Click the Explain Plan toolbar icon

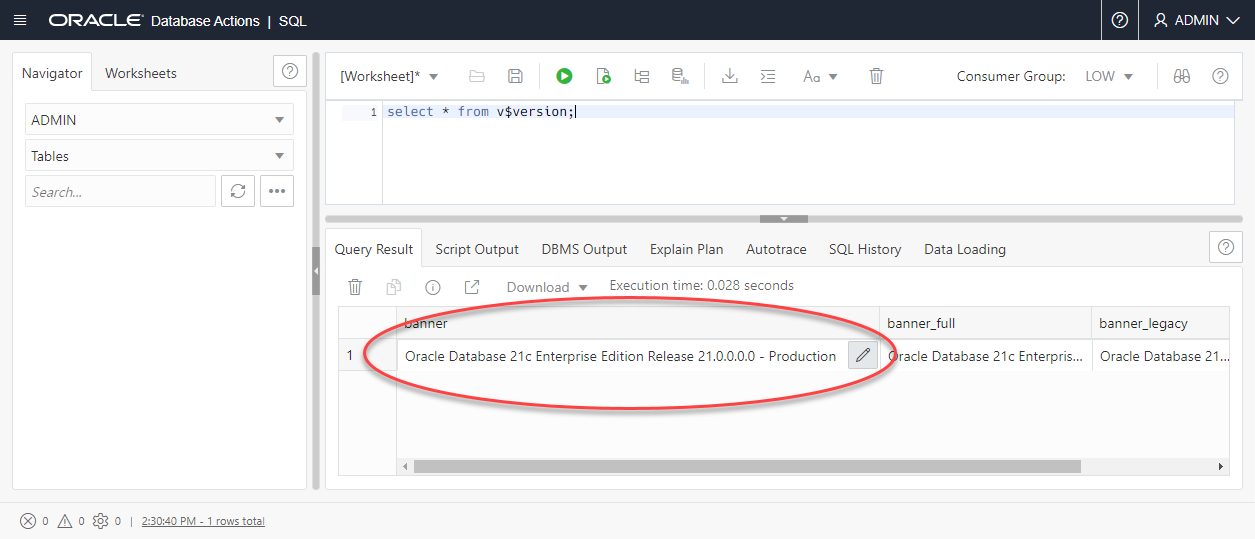(x=642, y=76)
